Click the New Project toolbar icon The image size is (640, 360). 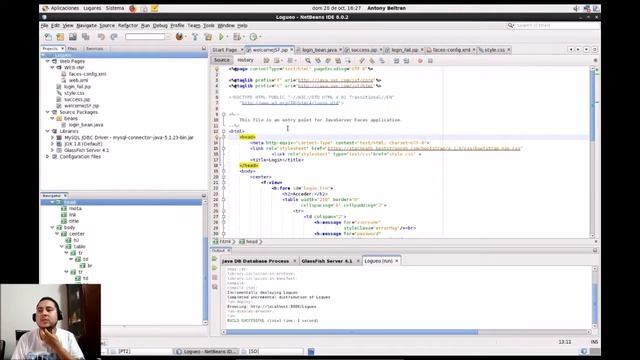pos(60,37)
